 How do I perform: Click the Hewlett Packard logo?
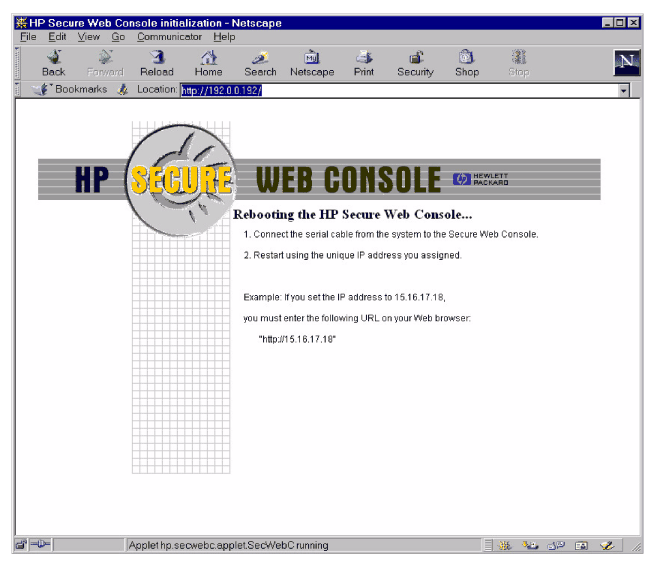[x=480, y=179]
